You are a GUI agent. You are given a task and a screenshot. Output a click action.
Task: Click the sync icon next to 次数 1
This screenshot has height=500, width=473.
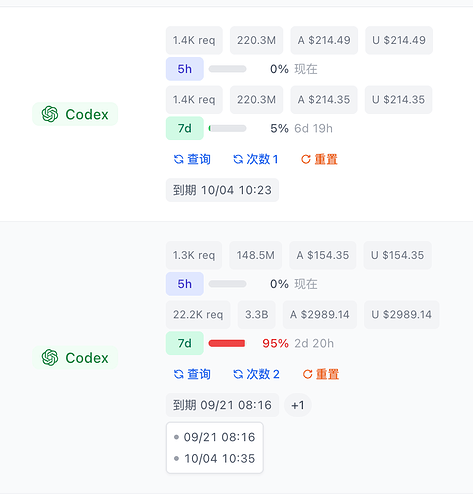(x=238, y=159)
